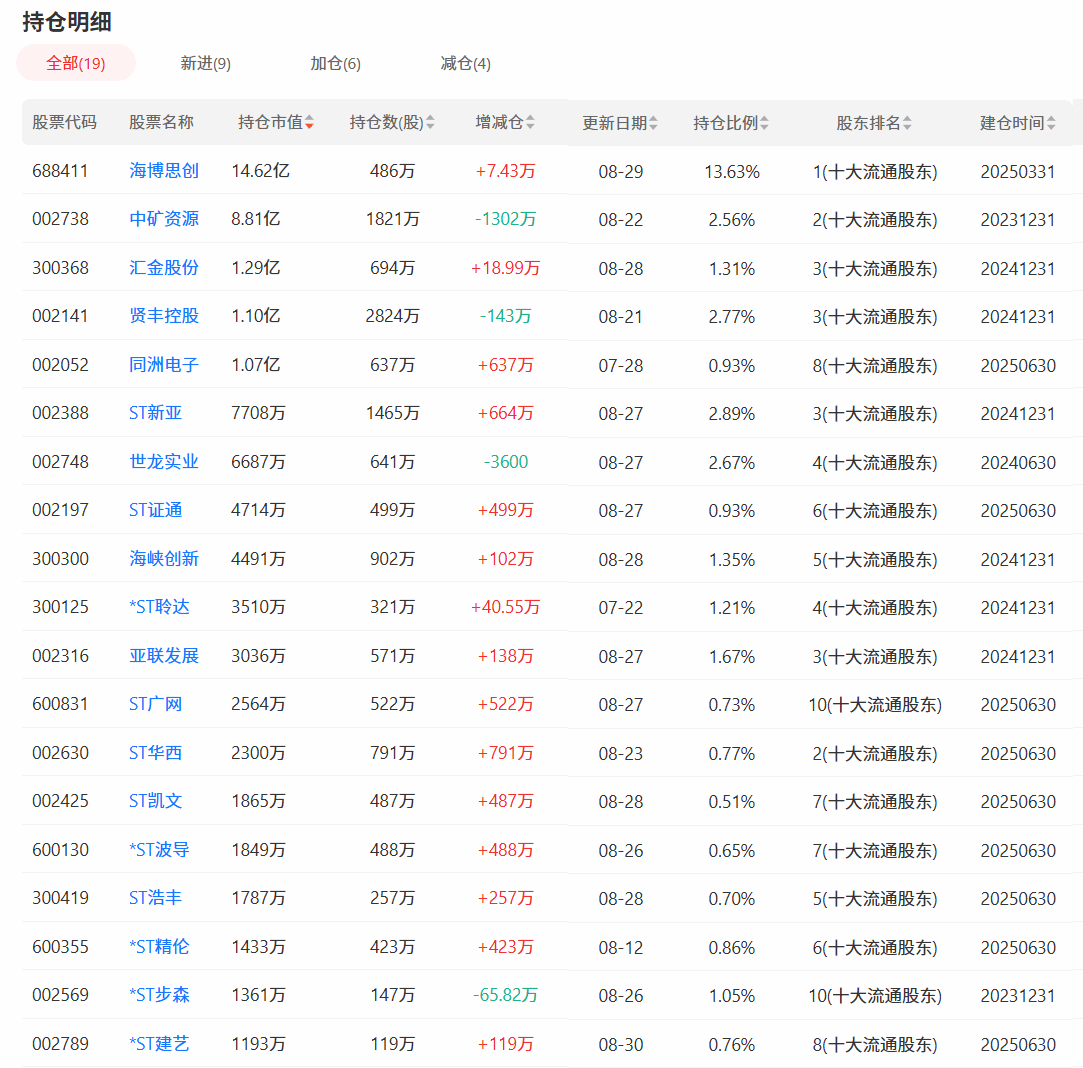Open the ST新亚 stock page

click(x=156, y=413)
